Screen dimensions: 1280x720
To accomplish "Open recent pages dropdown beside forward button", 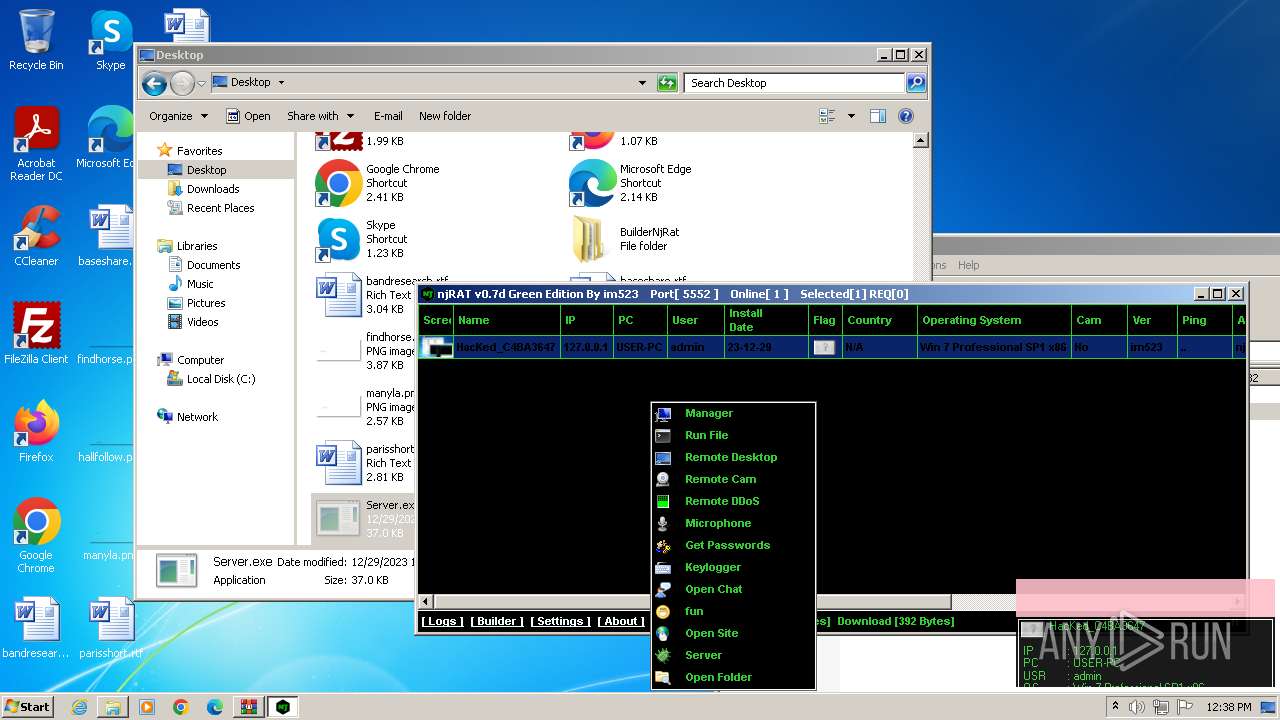I will pos(201,83).
